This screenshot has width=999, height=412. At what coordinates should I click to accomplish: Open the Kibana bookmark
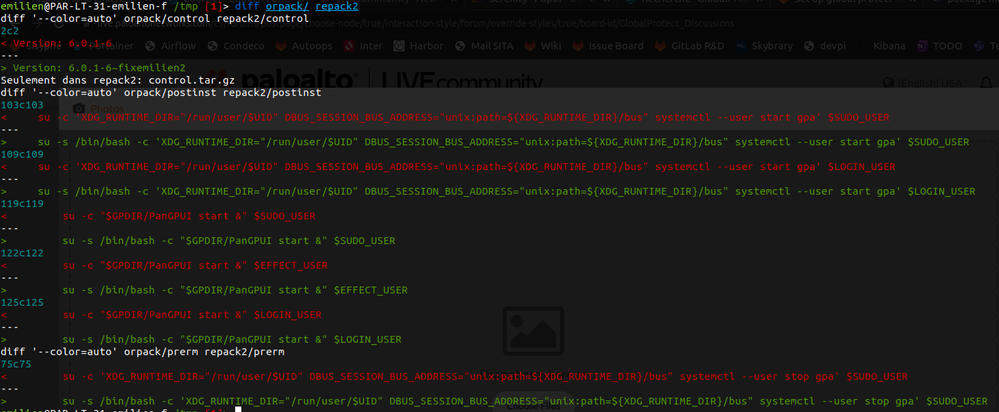pos(883,46)
